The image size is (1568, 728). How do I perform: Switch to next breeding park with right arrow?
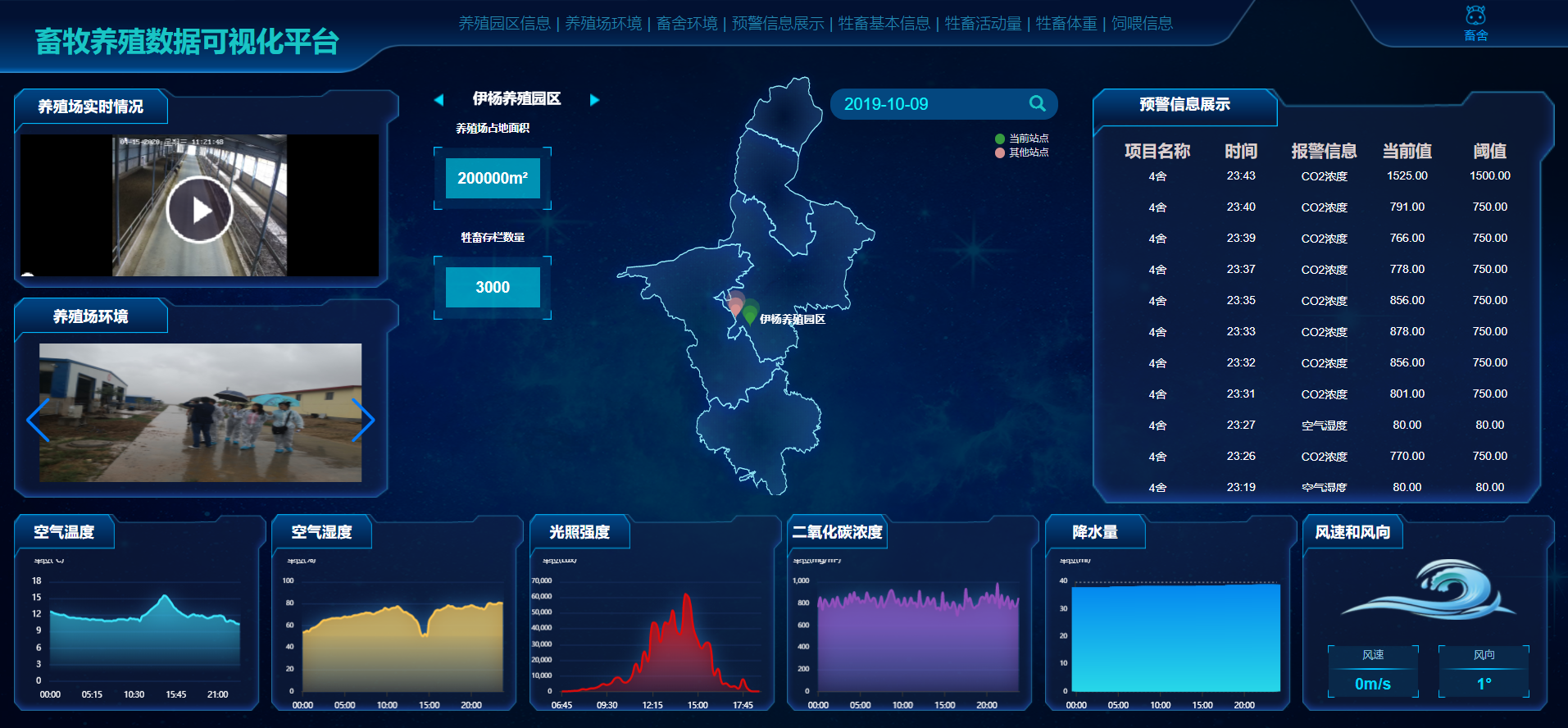[594, 100]
